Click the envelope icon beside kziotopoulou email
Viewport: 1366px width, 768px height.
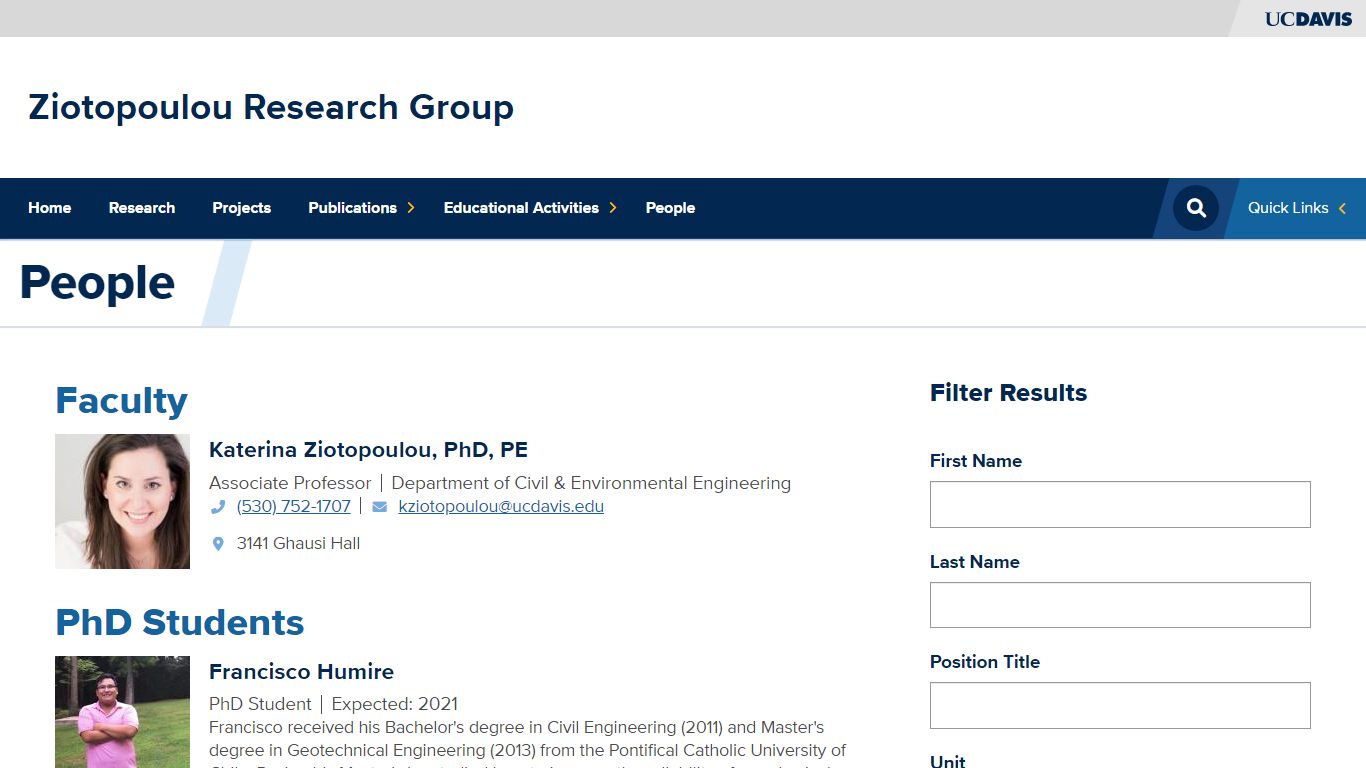(380, 507)
